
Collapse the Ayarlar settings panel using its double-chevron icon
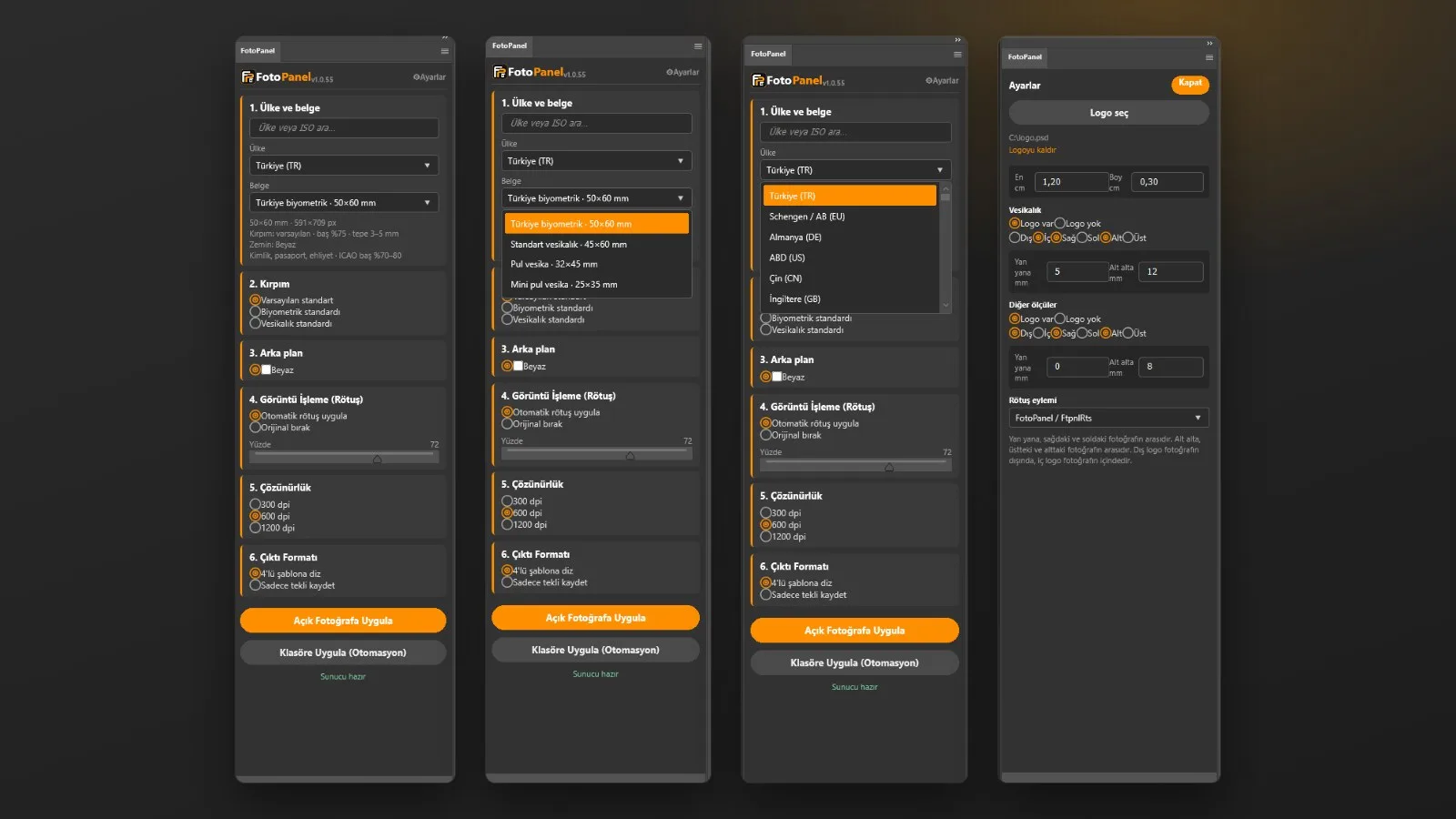[x=1209, y=43]
